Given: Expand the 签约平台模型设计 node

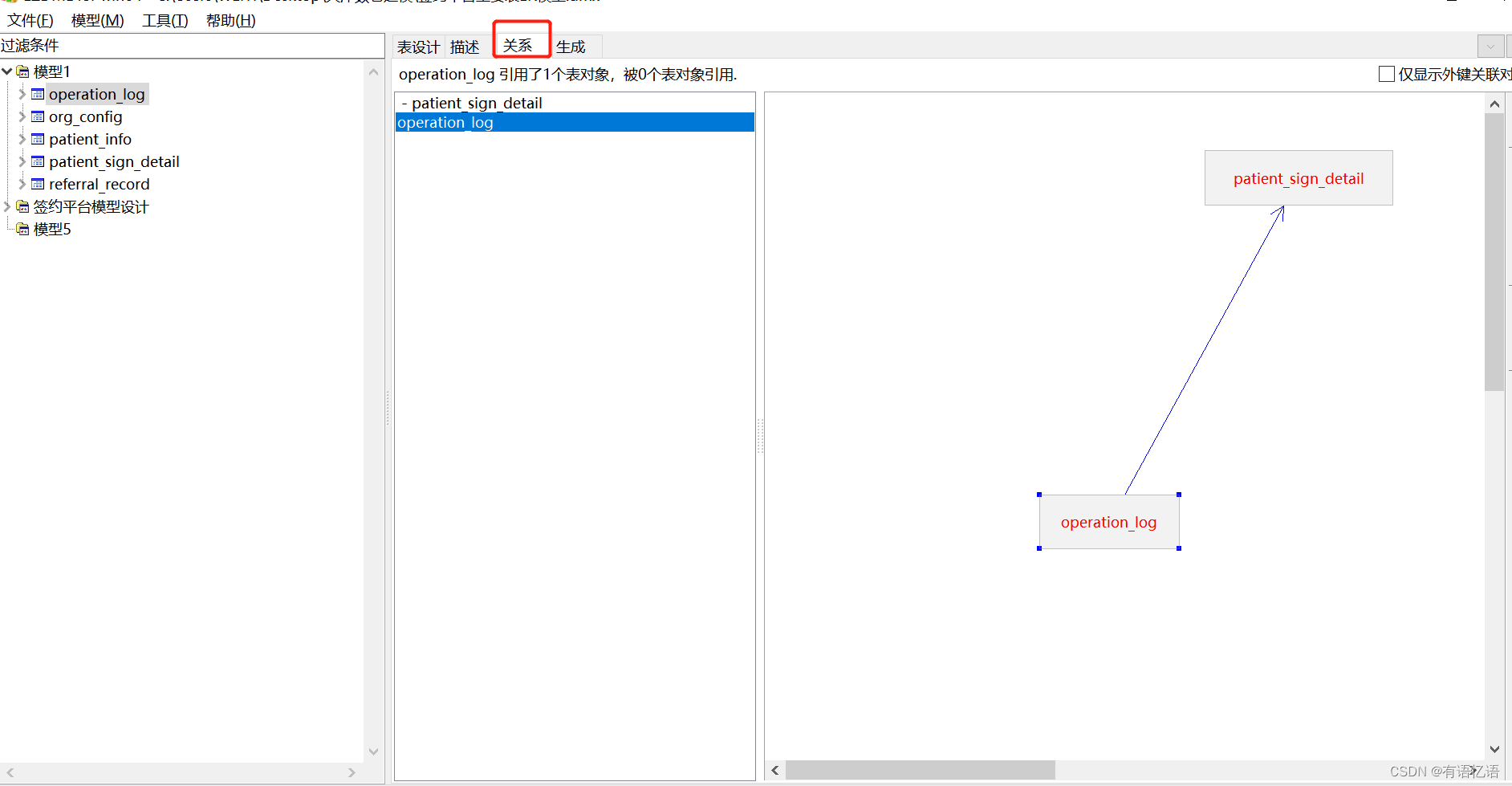Looking at the screenshot, I should [7, 206].
